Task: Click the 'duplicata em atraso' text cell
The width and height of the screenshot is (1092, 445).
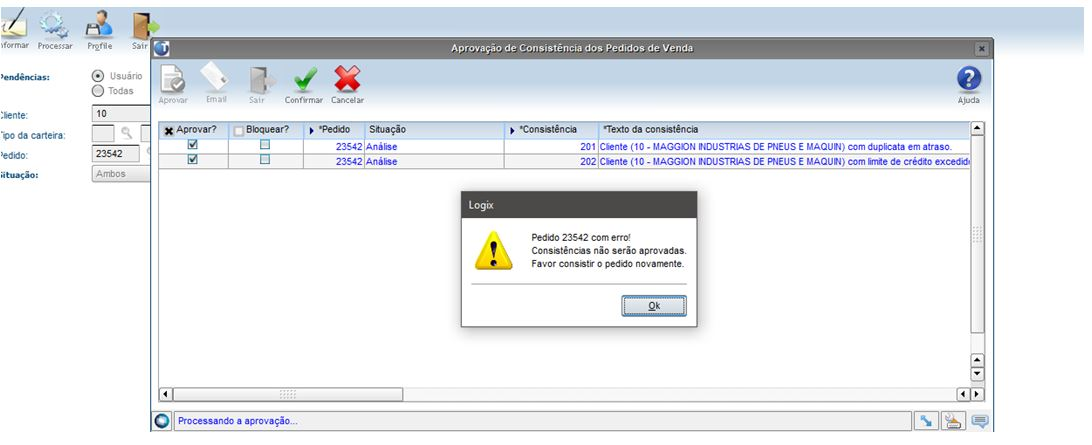Action: tap(783, 146)
